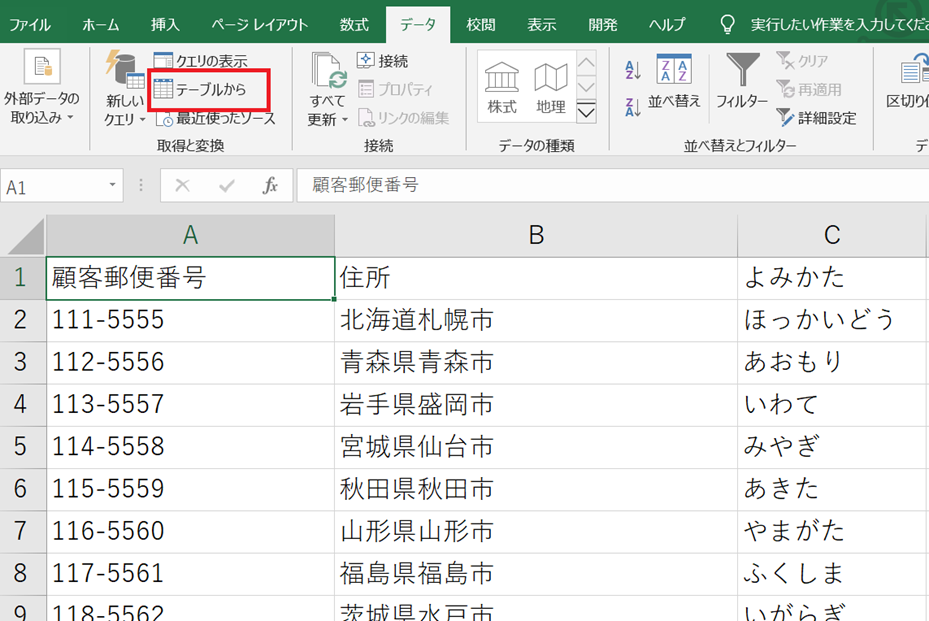Click Advanced (詳細設定) filter button
The height and width of the screenshot is (621, 929).
(x=817, y=118)
